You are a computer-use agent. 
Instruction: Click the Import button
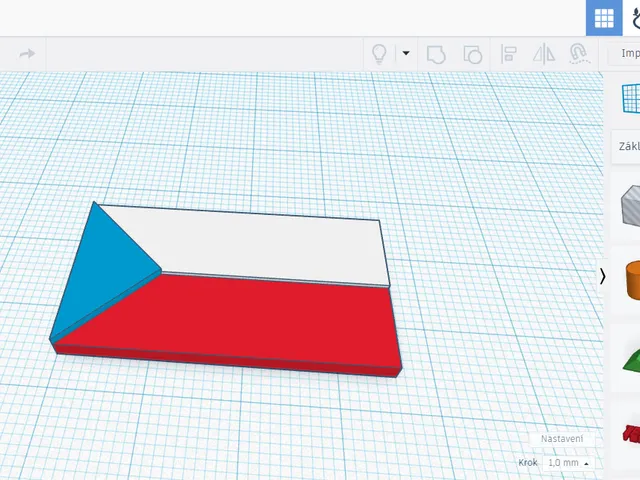click(624, 53)
